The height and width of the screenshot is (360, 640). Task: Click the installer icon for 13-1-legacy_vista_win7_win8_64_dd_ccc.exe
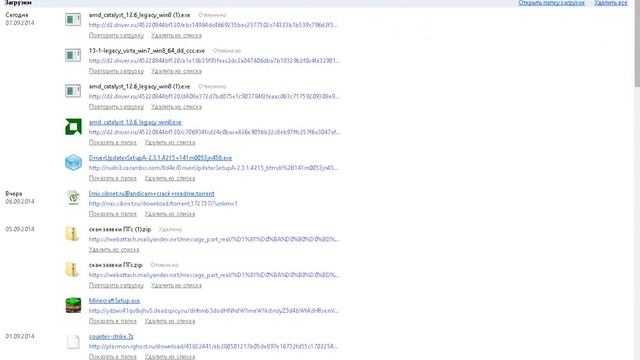point(73,55)
